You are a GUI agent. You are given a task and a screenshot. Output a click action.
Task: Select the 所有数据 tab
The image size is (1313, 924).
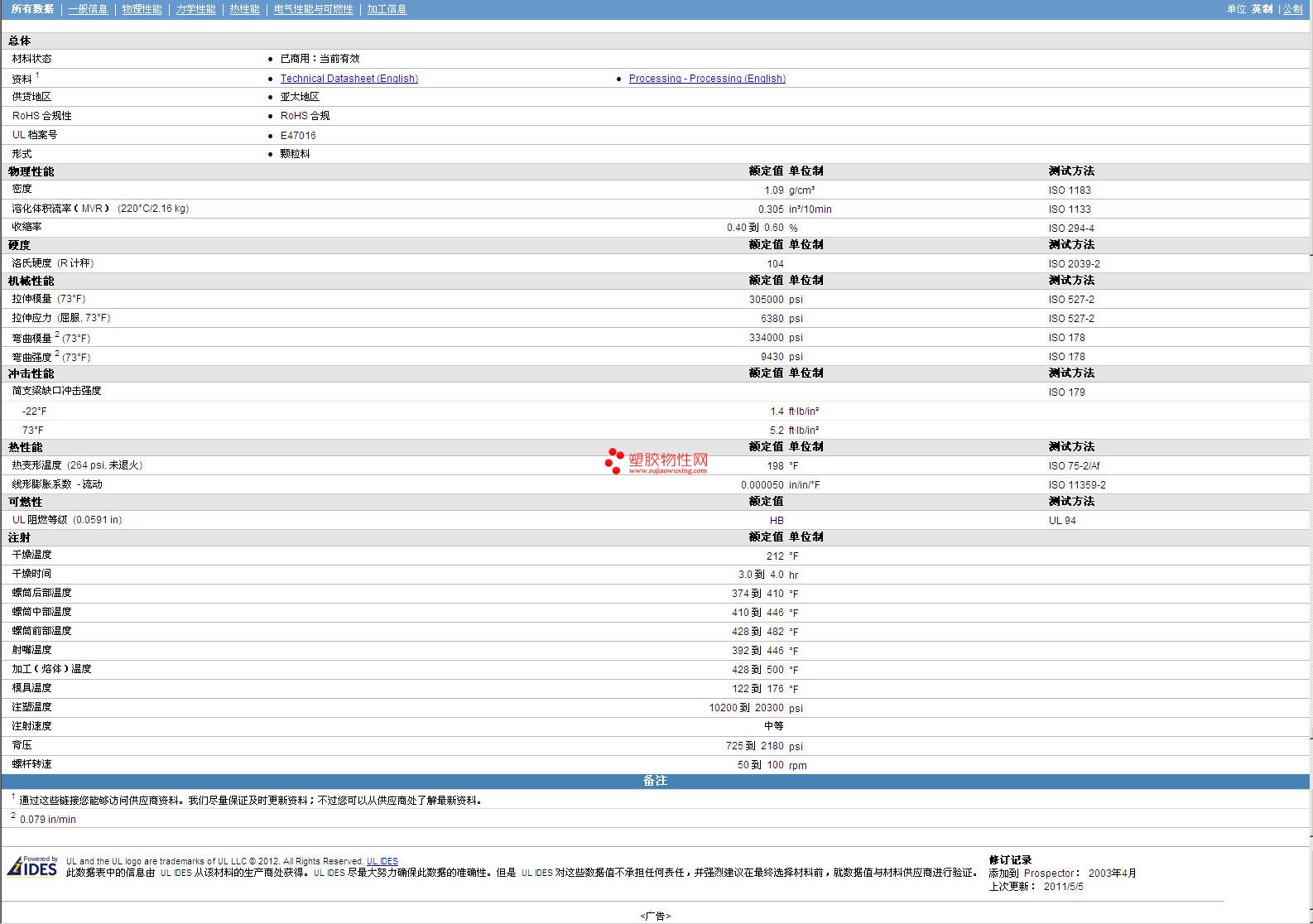pos(32,9)
